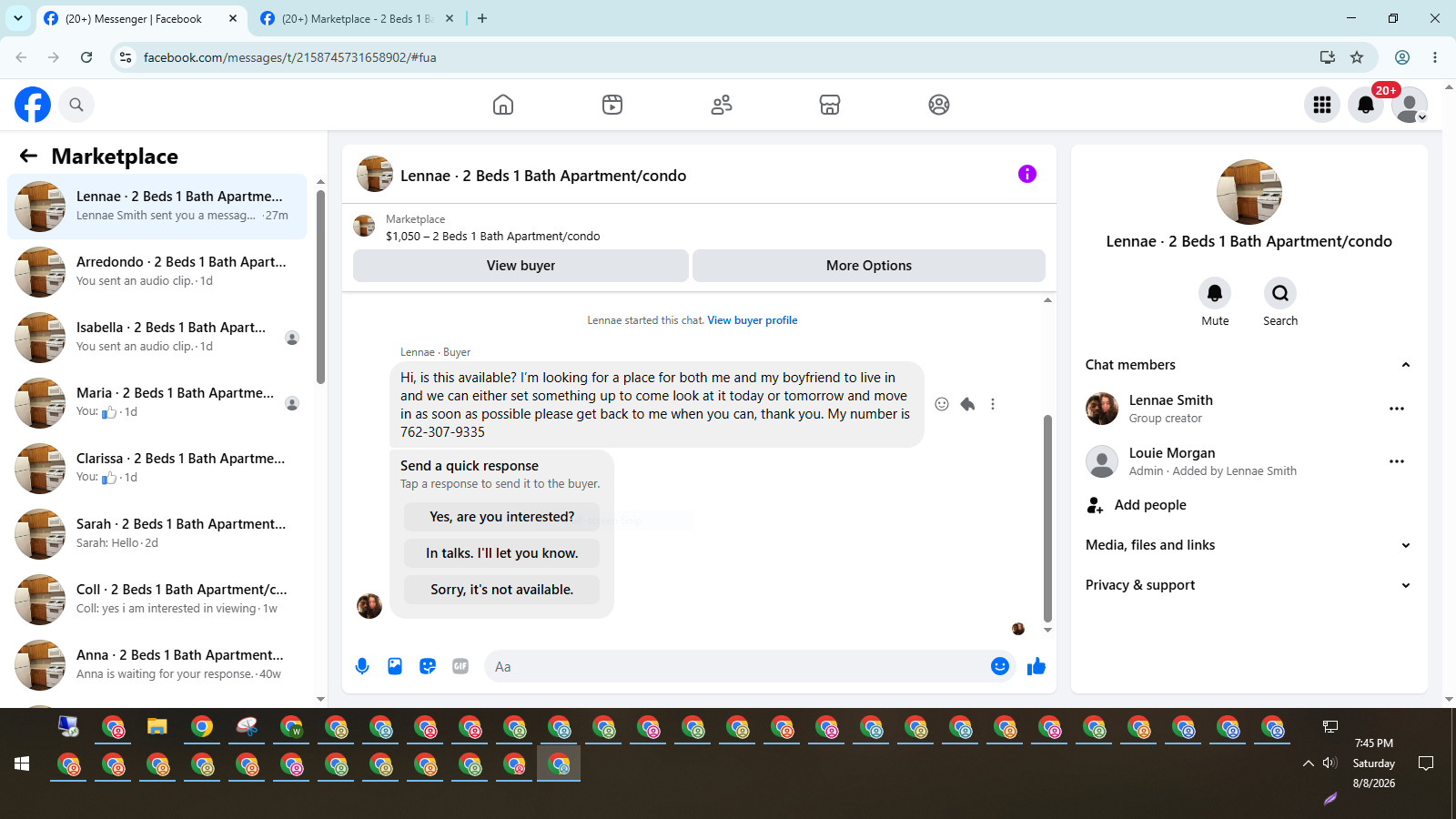The image size is (1456, 819).
Task: Open the Isabella conversation
Action: [157, 338]
